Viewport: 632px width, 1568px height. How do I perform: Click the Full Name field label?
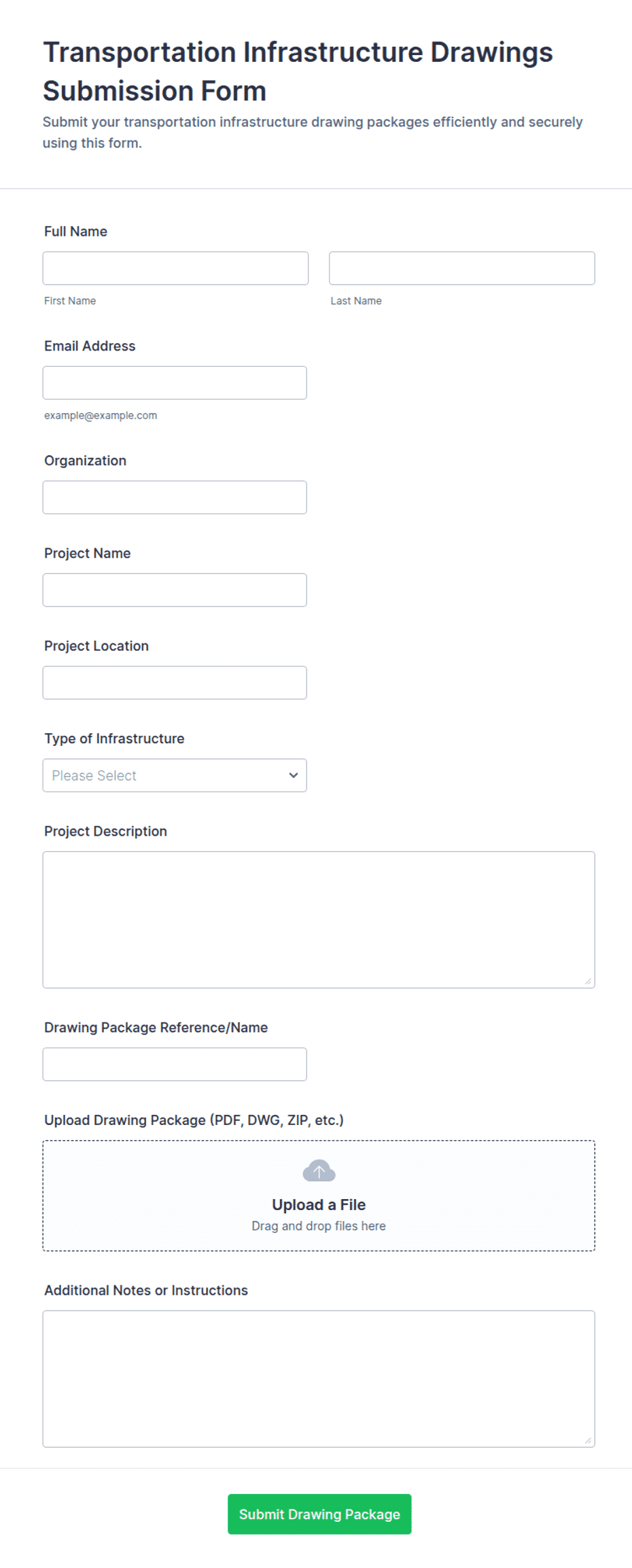point(75,232)
